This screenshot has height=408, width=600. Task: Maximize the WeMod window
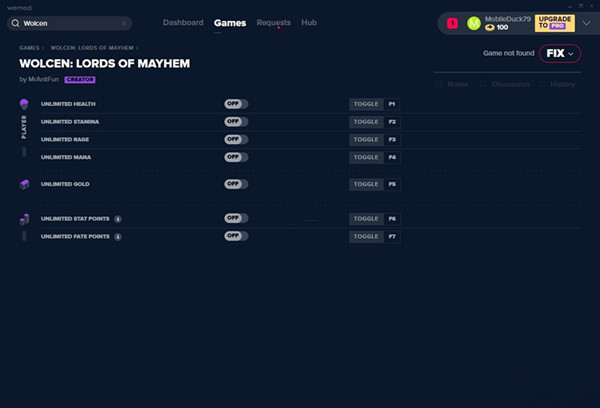[581, 6]
